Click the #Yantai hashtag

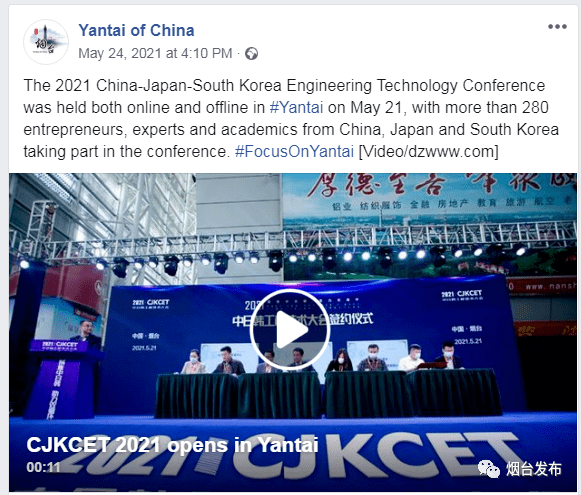click(296, 107)
